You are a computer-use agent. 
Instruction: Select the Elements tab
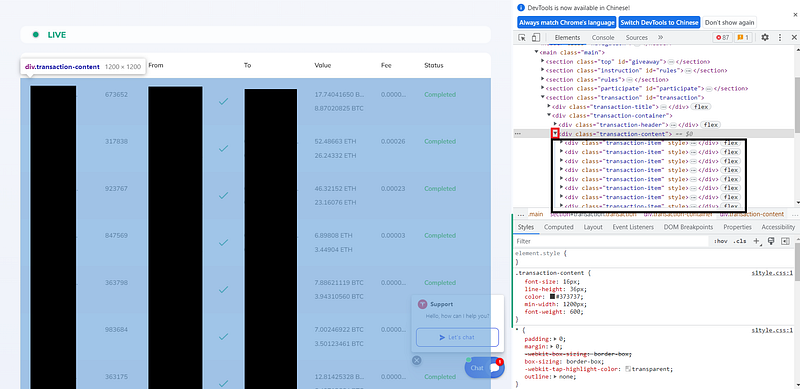click(x=567, y=37)
